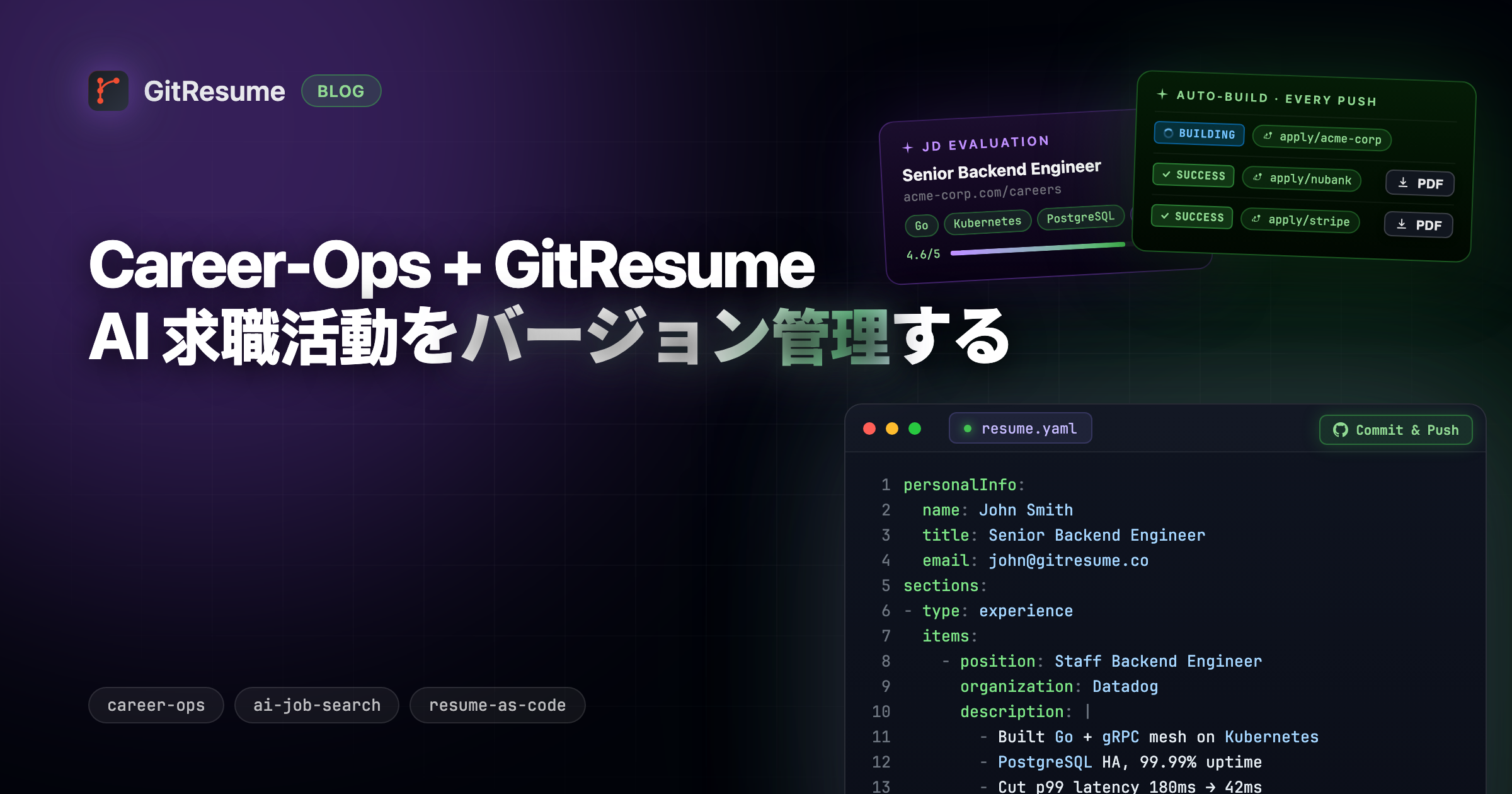This screenshot has width=1512, height=794.
Task: Select the career-ops tag
Action: (156, 705)
